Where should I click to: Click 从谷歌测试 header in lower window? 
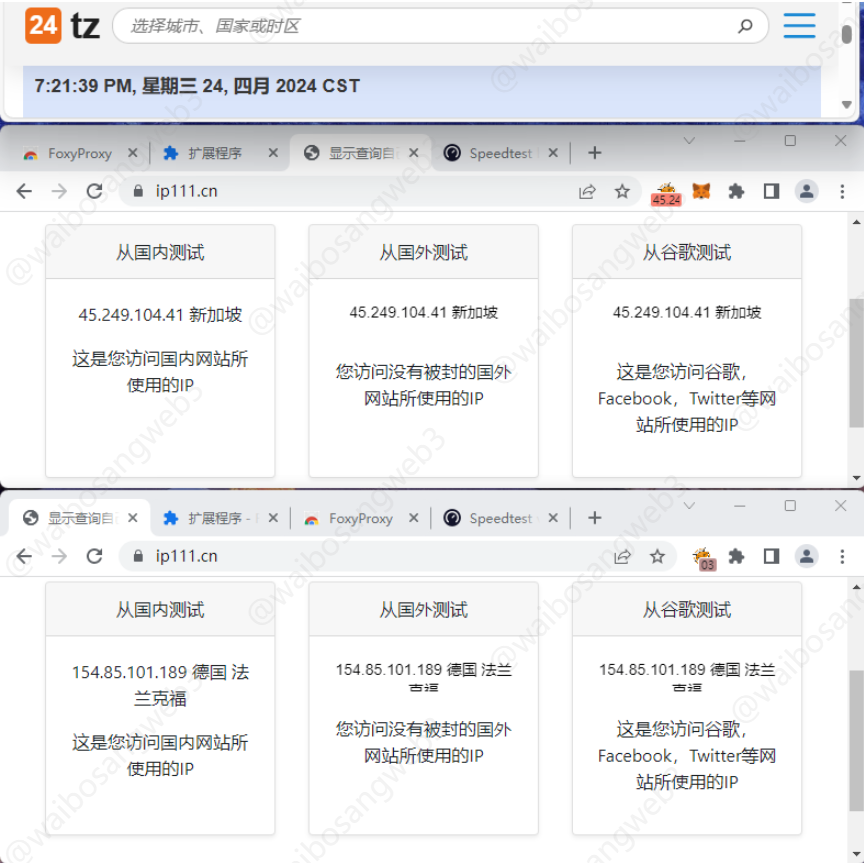(687, 610)
